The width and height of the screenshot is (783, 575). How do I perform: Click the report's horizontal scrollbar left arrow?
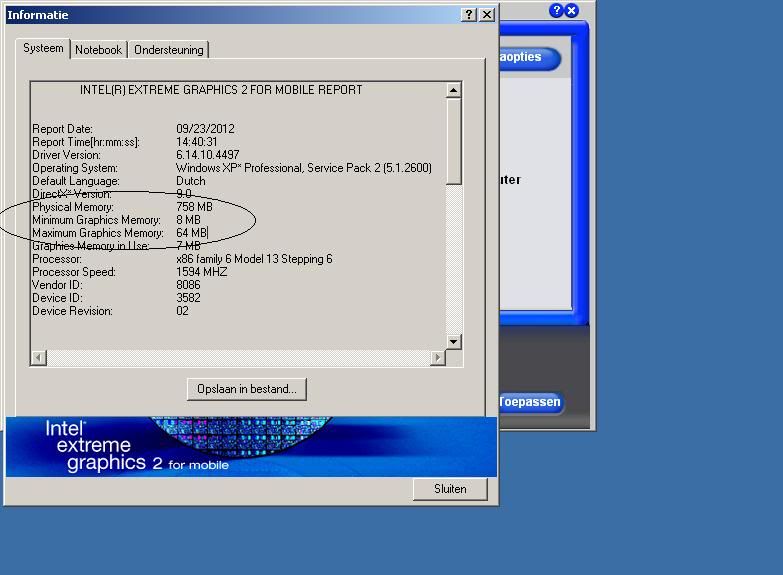coord(38,358)
